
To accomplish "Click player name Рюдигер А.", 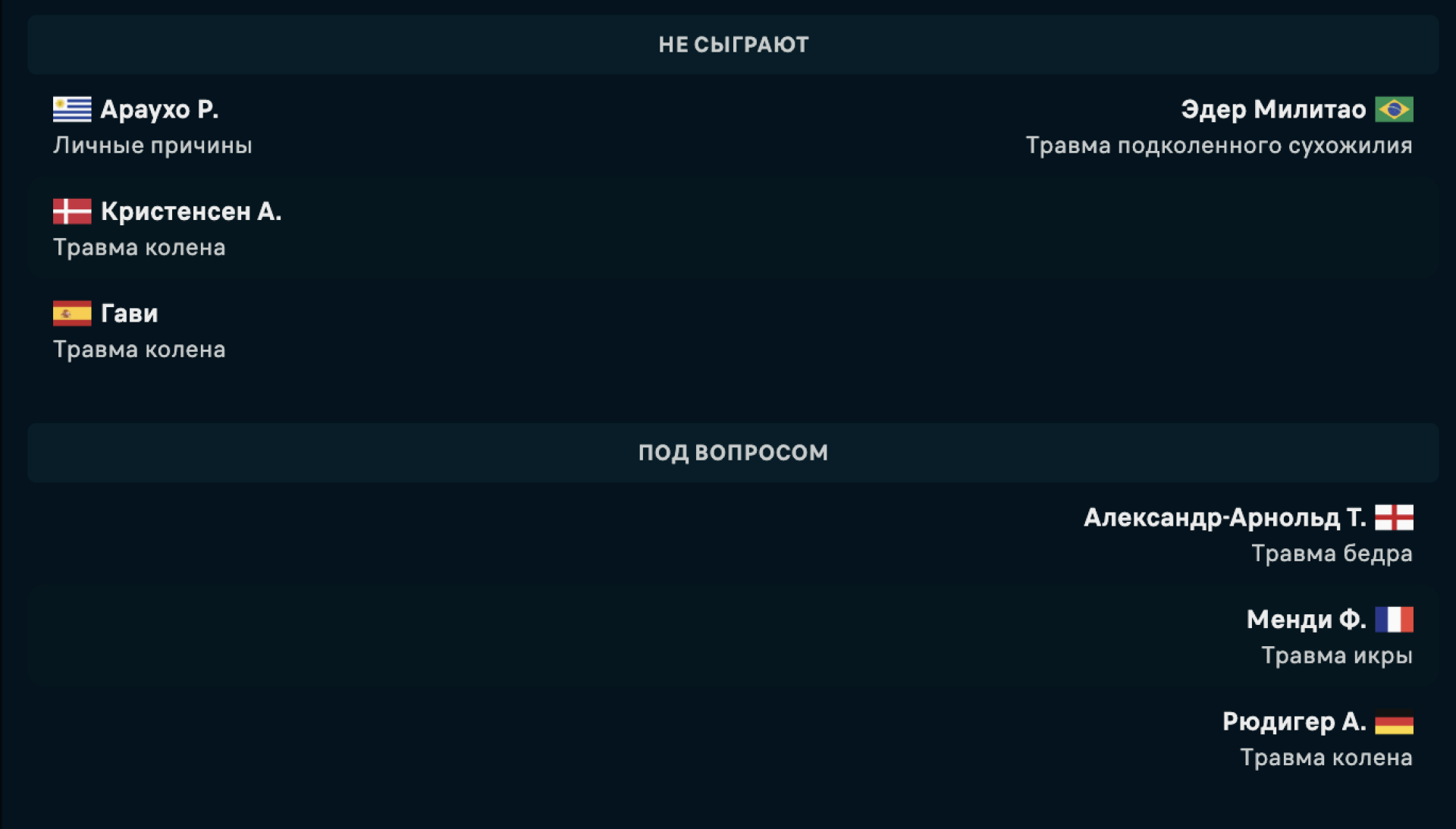I will (1294, 721).
